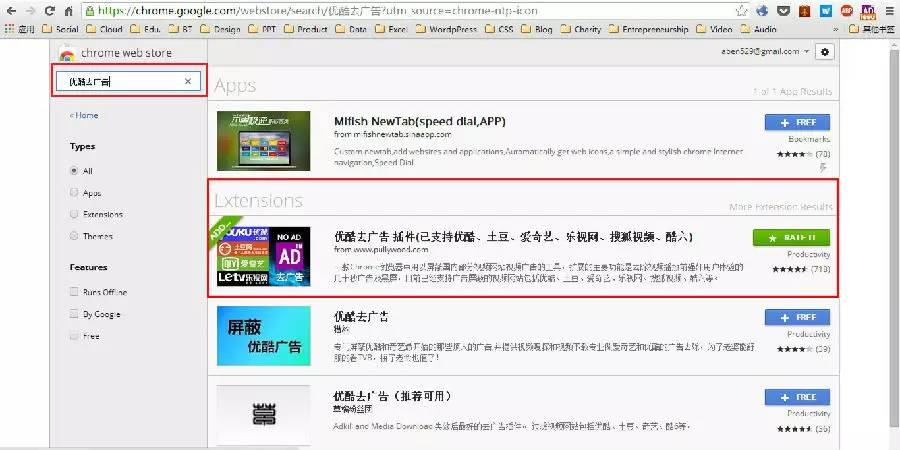This screenshot has height=450, width=900.
Task: Click FREE button for Mifish NewTab
Action: point(797,122)
